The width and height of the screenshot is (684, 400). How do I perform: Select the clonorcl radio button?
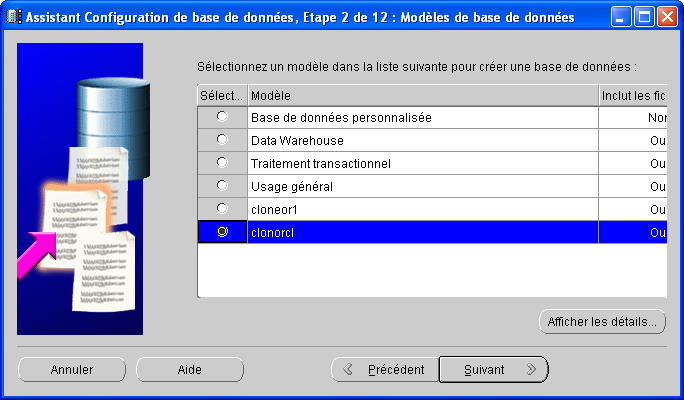point(222,232)
